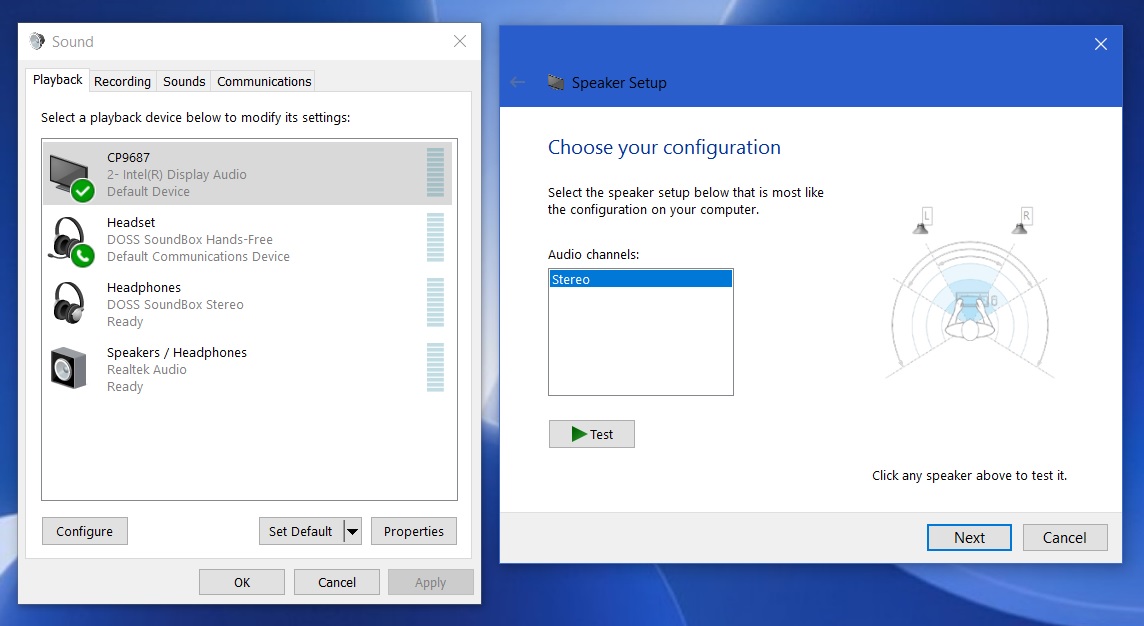The width and height of the screenshot is (1144, 626).
Task: Select the Realtek Speakers device icon
Action: pyautogui.click(x=69, y=369)
